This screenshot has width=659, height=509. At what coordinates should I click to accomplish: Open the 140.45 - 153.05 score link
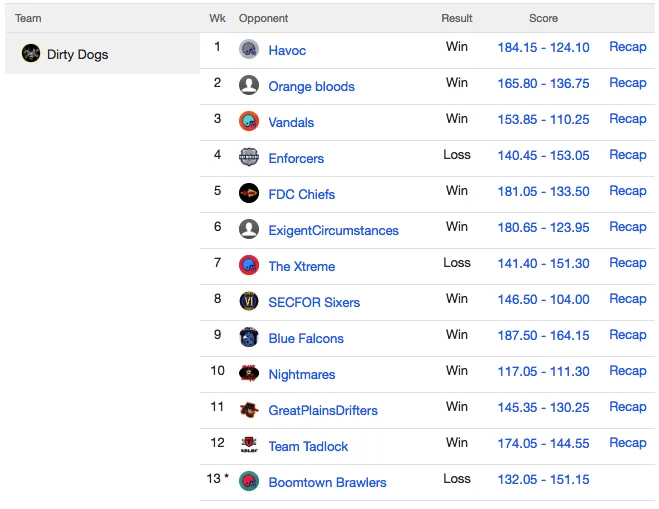pyautogui.click(x=543, y=156)
